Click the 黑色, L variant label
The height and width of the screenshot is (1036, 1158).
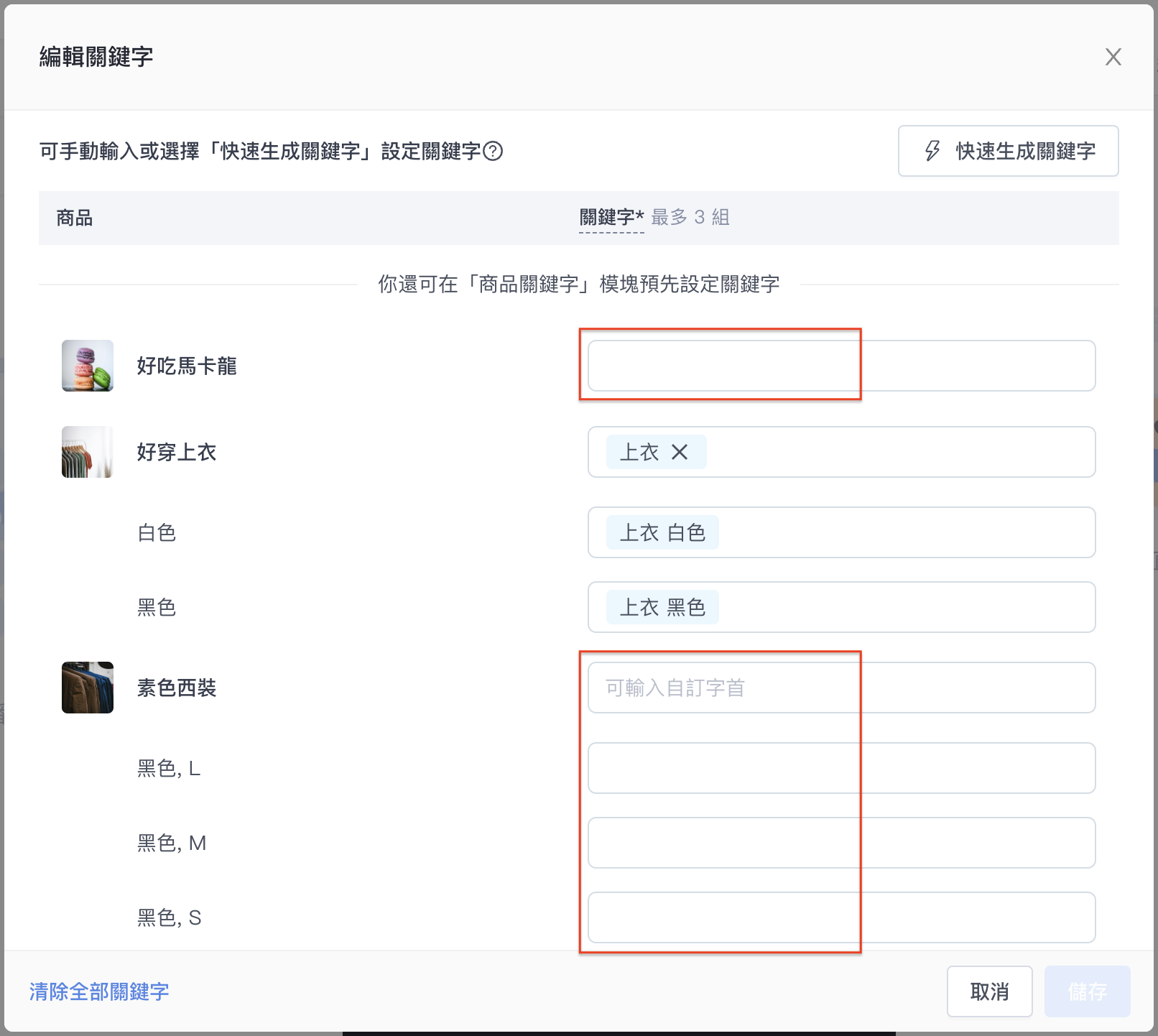169,768
